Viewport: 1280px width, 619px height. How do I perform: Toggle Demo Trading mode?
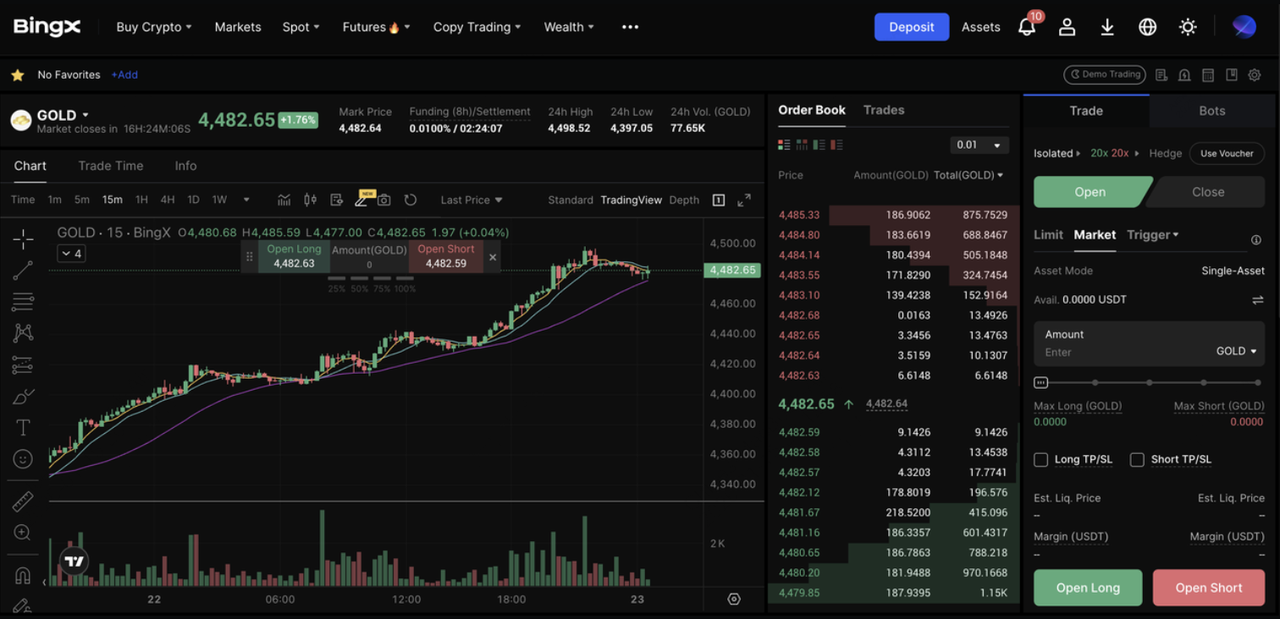click(x=1104, y=74)
